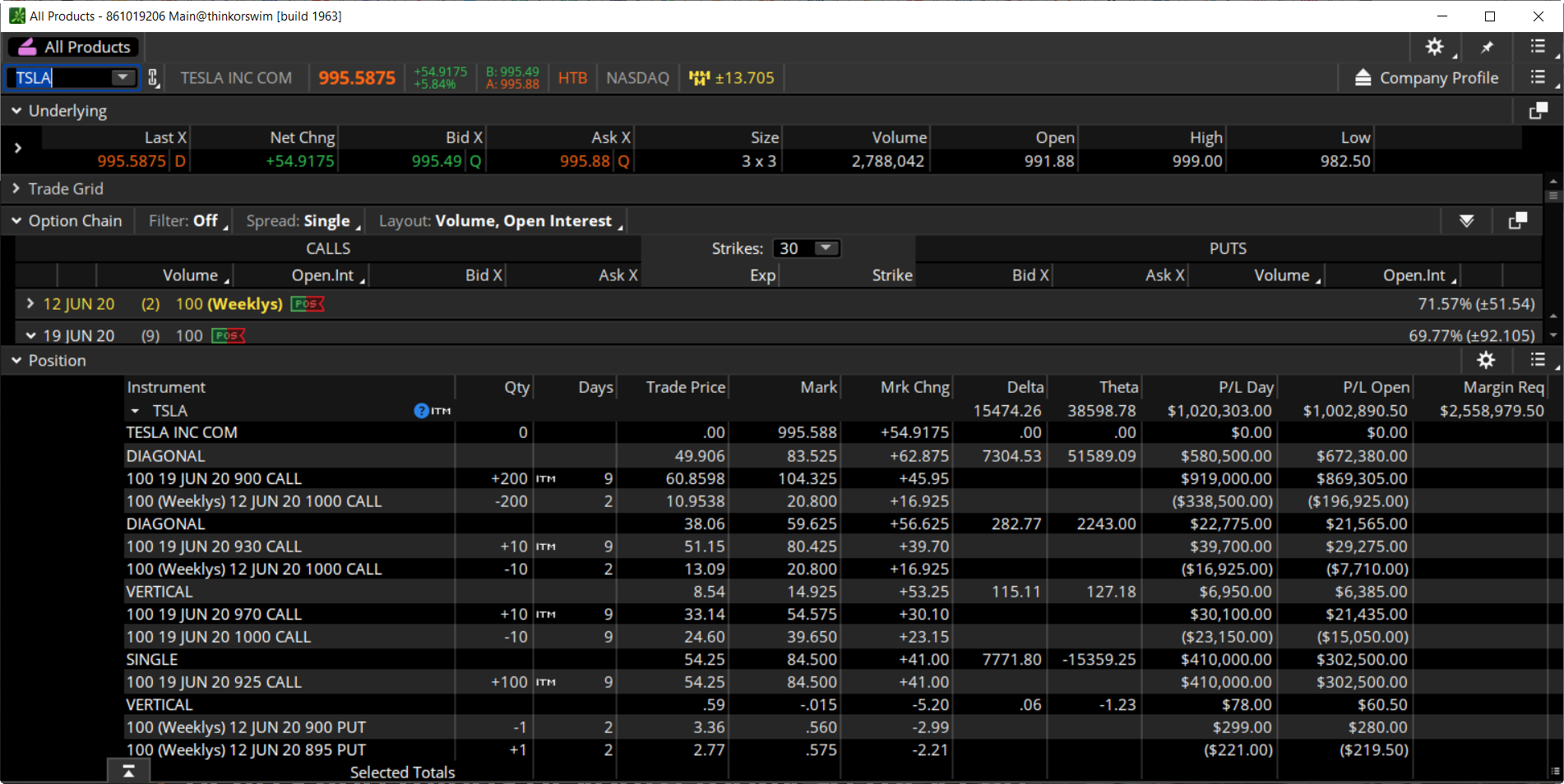Click the bottom-right corner list icon
This screenshot has width=1564, height=784.
[1554, 771]
